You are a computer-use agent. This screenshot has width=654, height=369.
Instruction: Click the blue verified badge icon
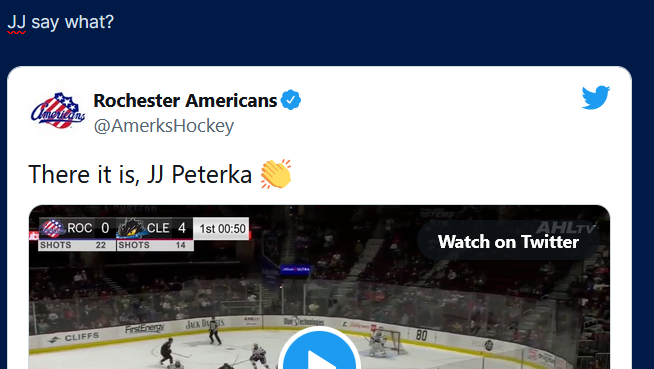tap(291, 100)
